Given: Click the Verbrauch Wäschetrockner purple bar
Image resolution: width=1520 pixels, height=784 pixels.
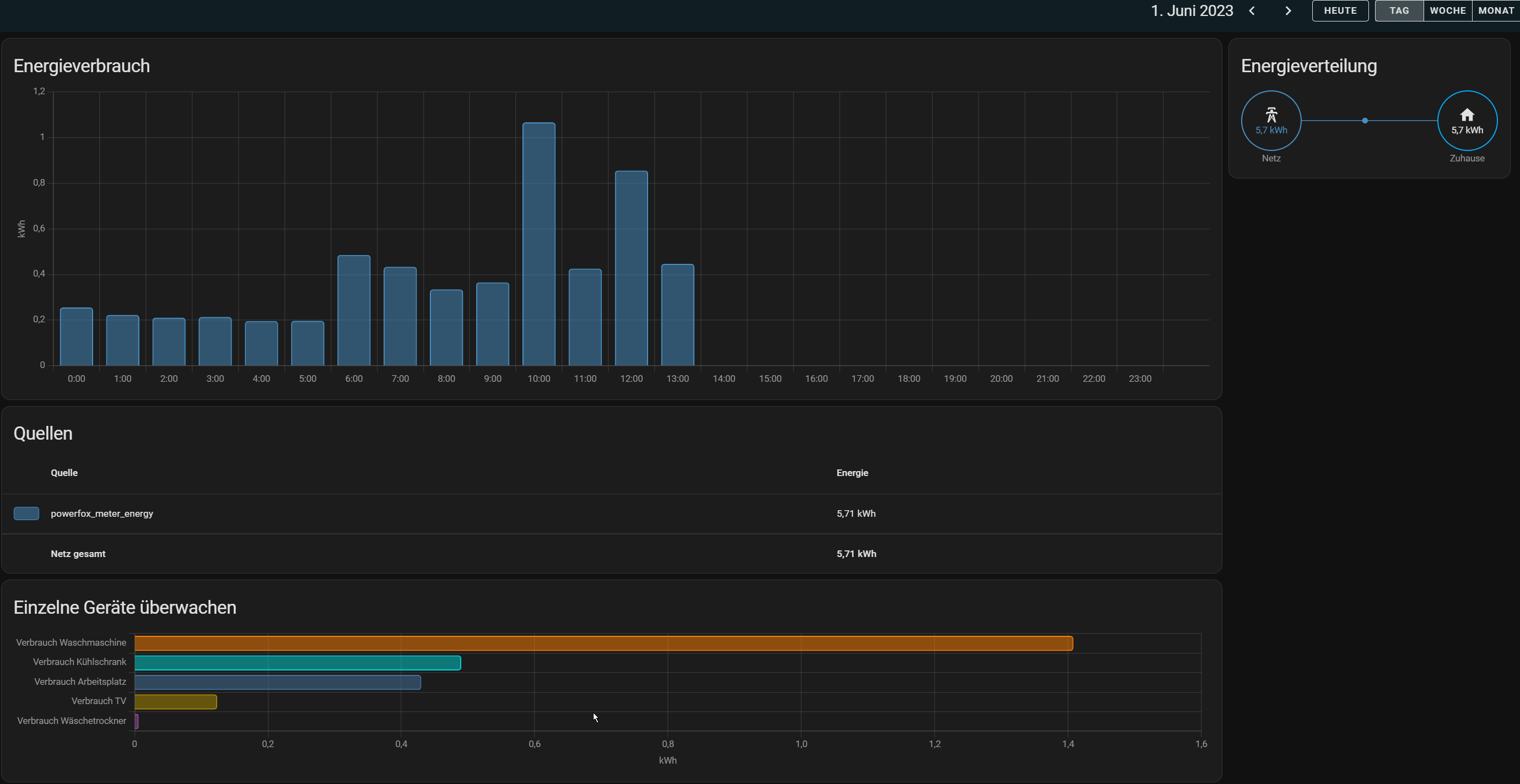Looking at the screenshot, I should pyautogui.click(x=136, y=721).
